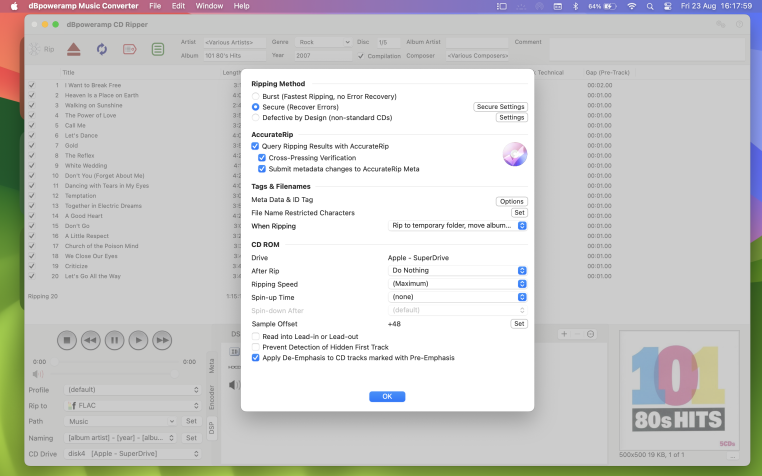This screenshot has width=762, height=476.
Task: Click the blue Refresh icon in toolbar
Action: pos(102,48)
